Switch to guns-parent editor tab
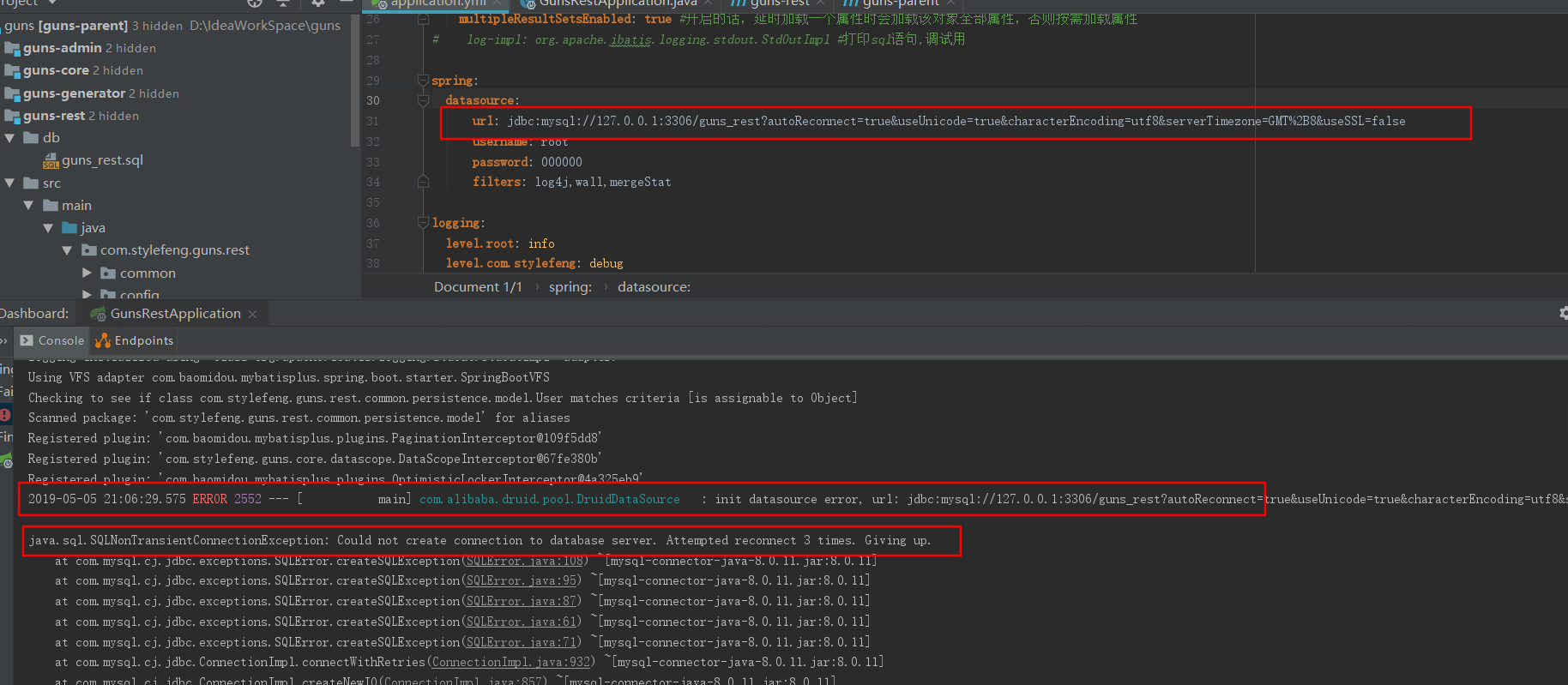This screenshot has height=685, width=1568. pos(900,3)
